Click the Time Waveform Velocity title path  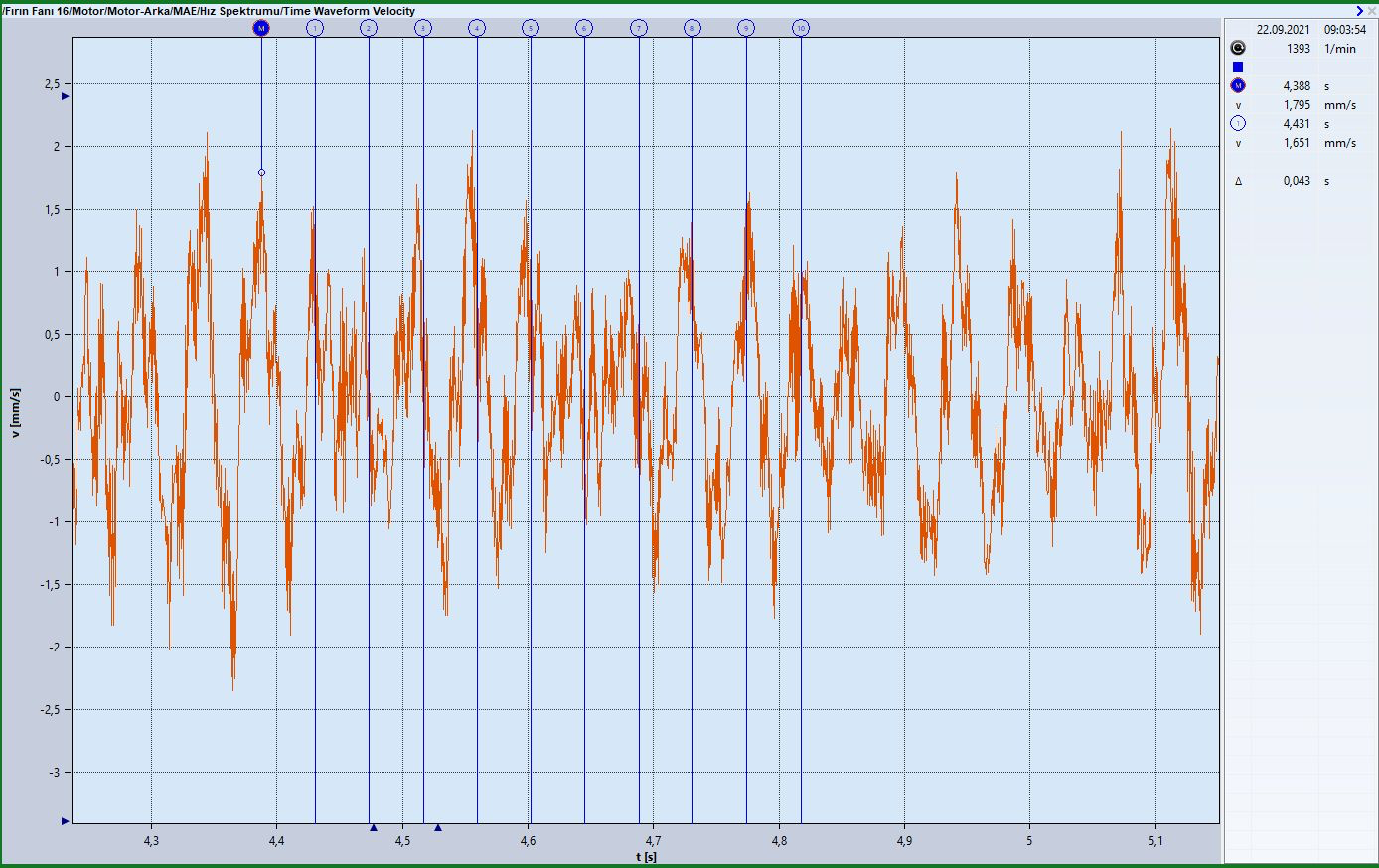point(210,11)
